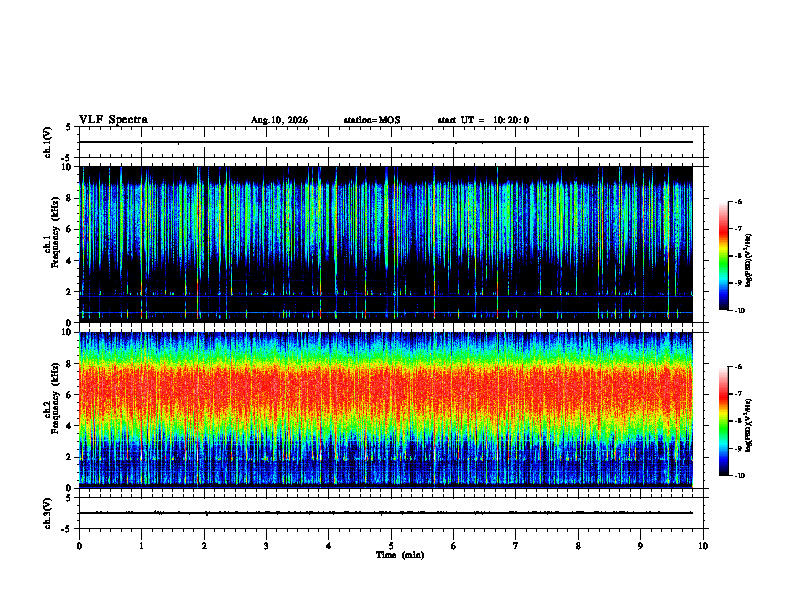Click the "ch.3(V)" waveform axis label
792x612 pixels.
pyautogui.click(x=47, y=513)
